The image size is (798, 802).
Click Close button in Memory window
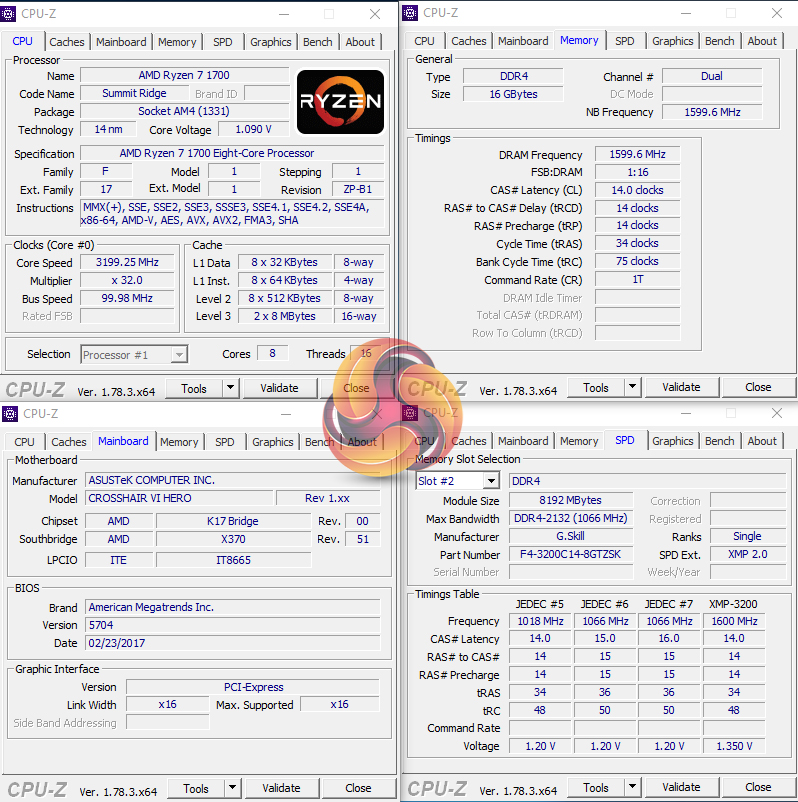point(758,387)
